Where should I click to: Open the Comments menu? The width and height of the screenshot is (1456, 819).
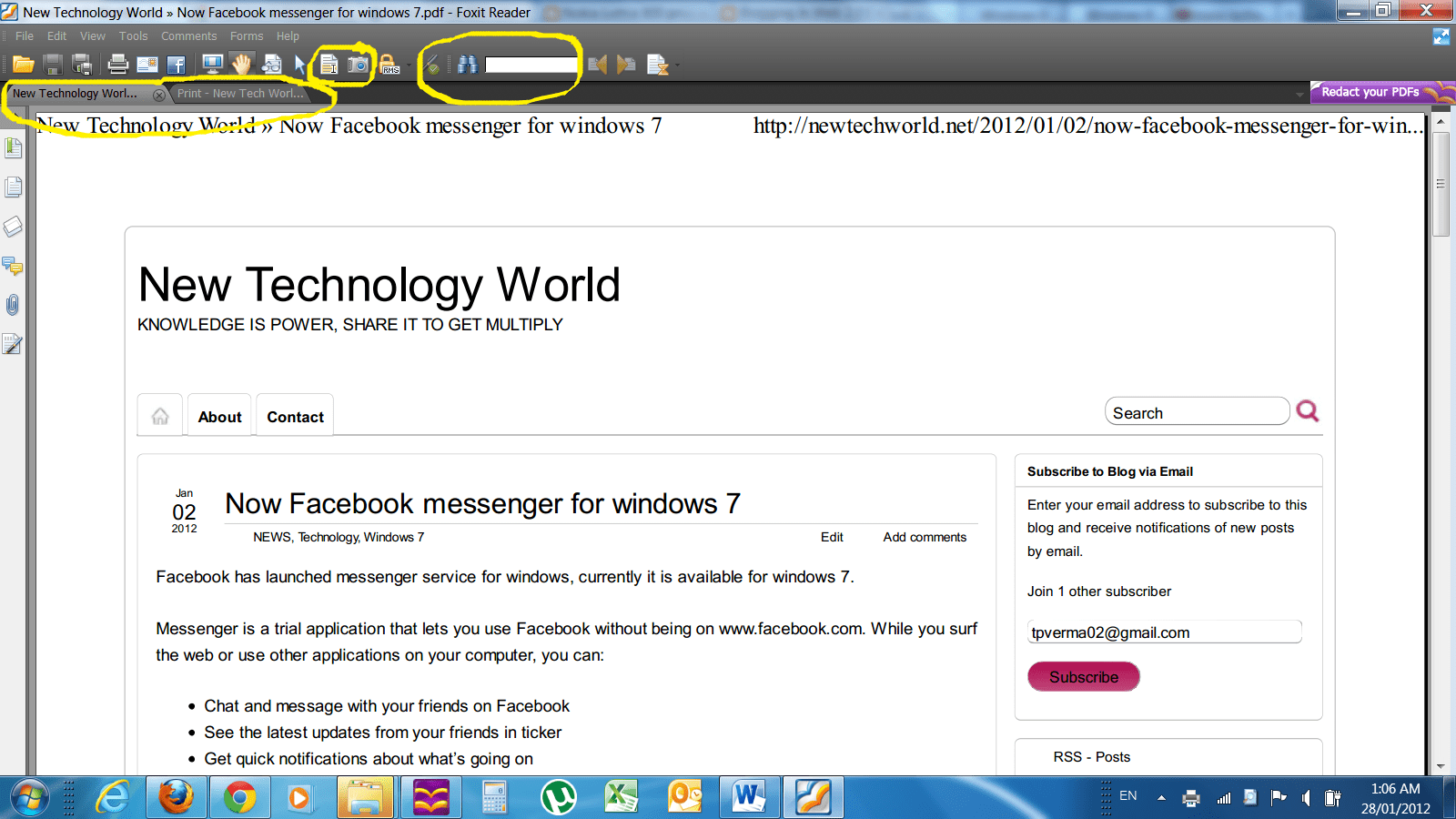pyautogui.click(x=189, y=36)
